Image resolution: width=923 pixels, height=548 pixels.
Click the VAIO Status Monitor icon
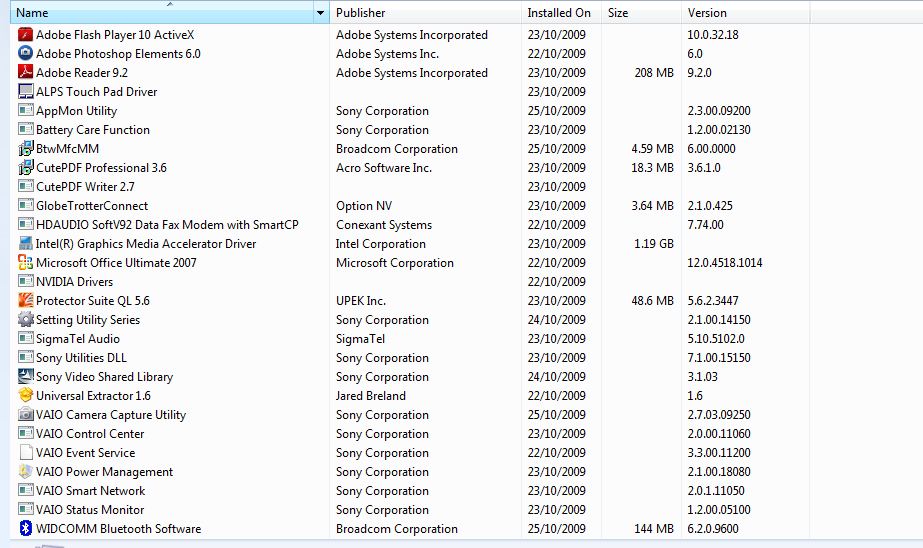coord(25,510)
